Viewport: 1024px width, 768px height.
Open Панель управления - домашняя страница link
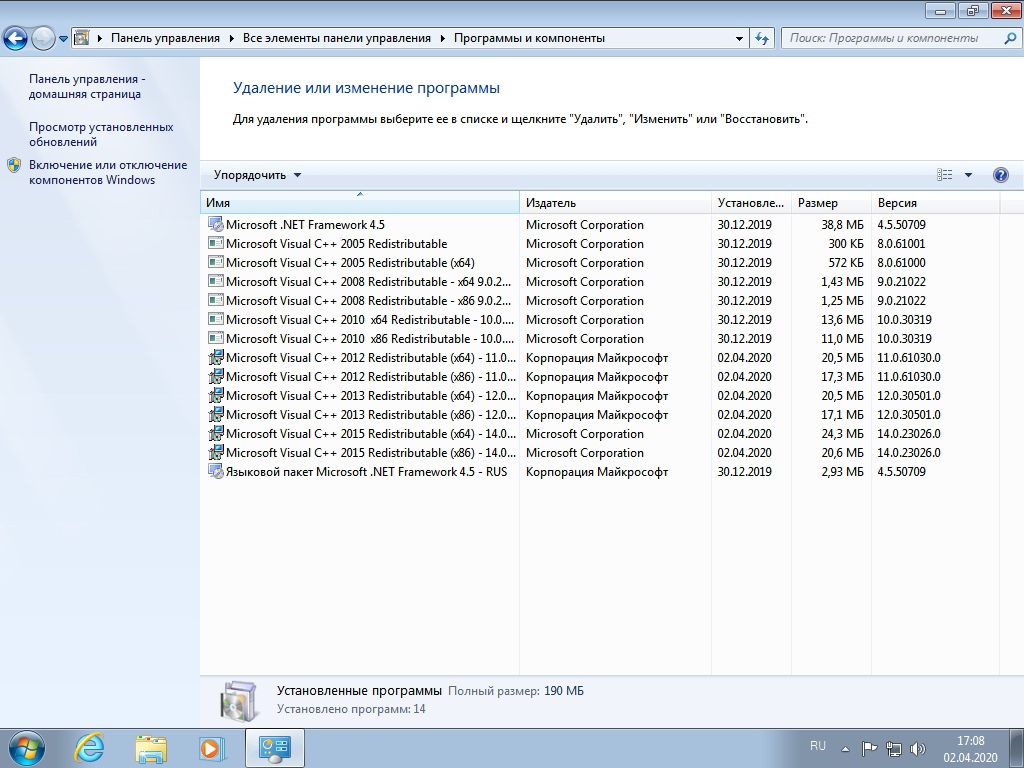coord(85,86)
